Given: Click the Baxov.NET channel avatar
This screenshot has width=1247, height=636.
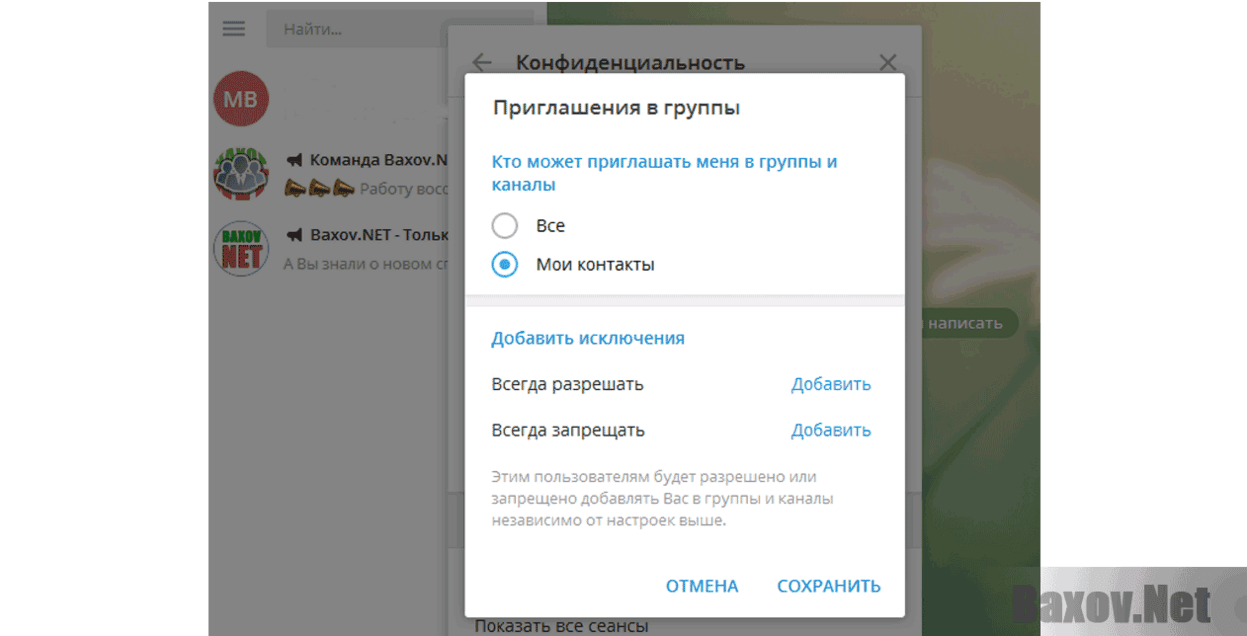Looking at the screenshot, I should [x=240, y=248].
